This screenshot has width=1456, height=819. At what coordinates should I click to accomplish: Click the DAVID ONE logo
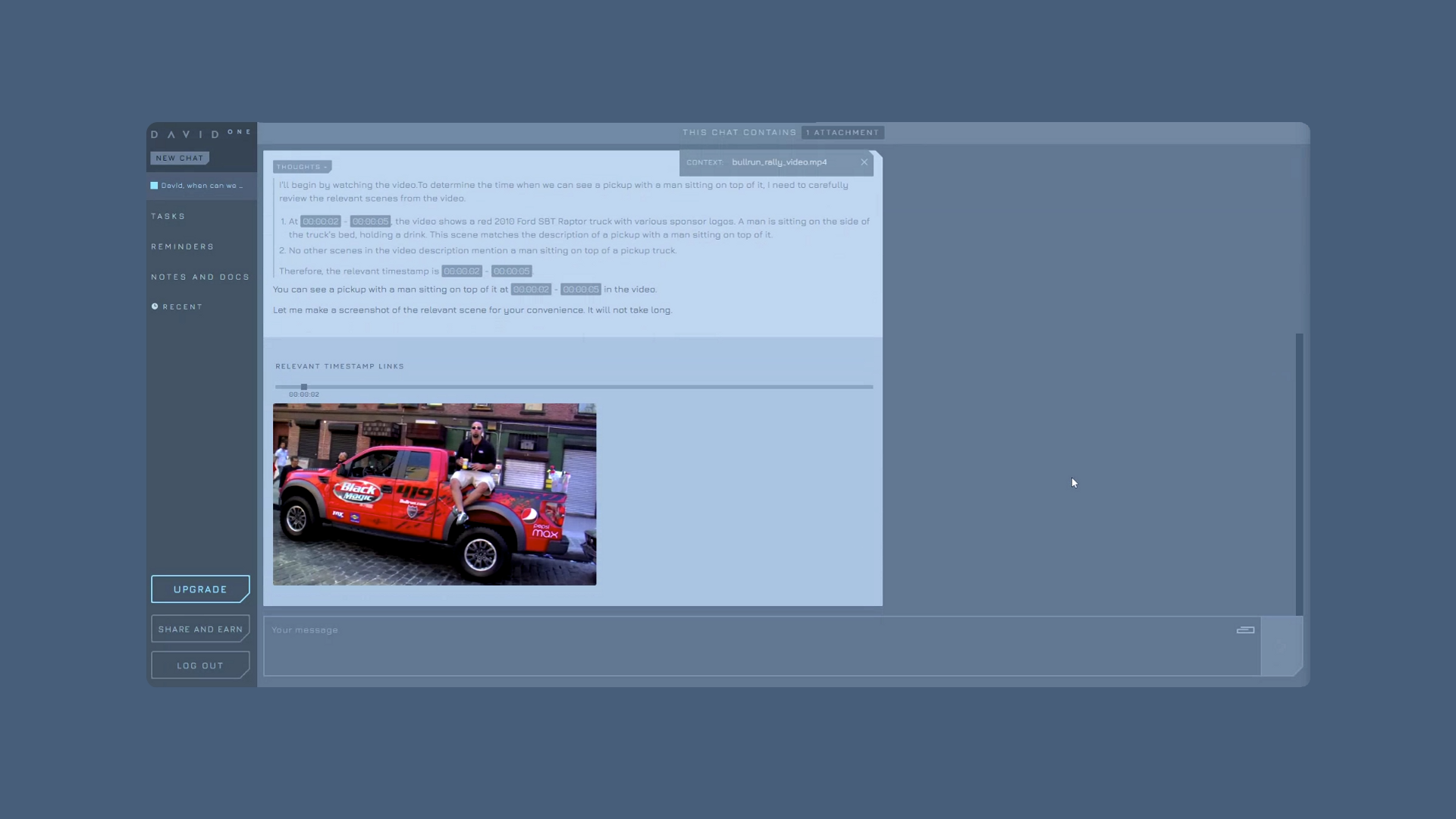pos(199,133)
